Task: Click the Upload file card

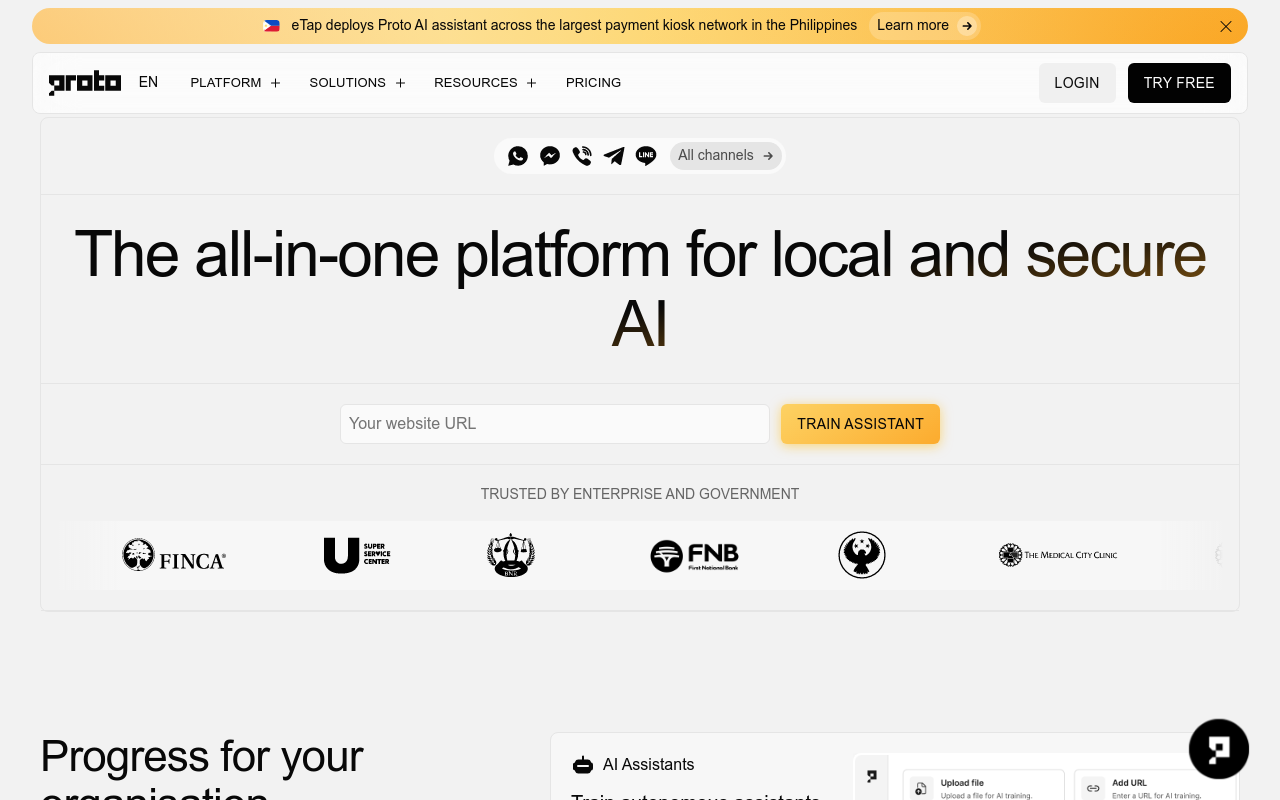Action: pyautogui.click(x=983, y=785)
